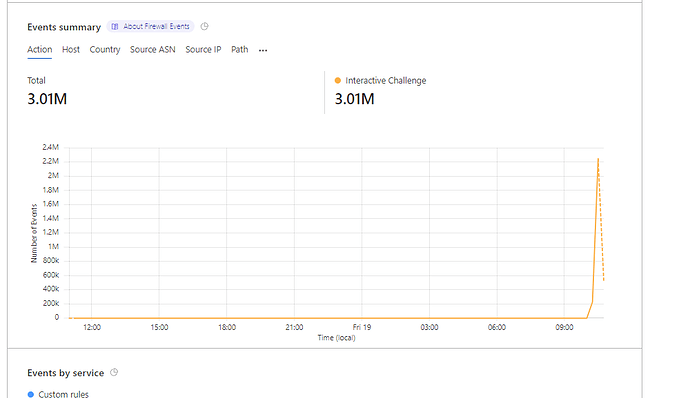This screenshot has height=398, width=690.
Task: Click the dashed orange line segment end
Action: click(x=603, y=279)
